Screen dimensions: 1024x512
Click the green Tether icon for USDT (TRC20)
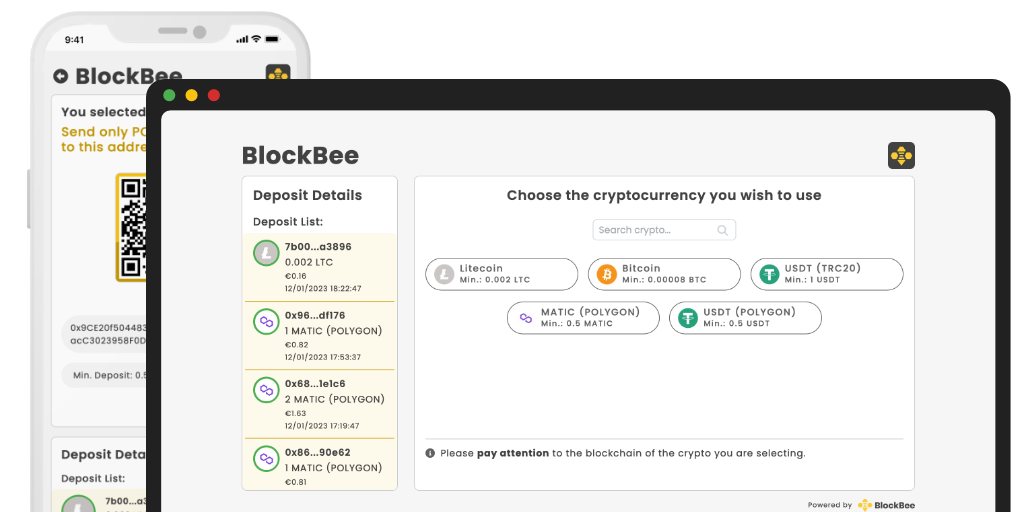pos(769,274)
